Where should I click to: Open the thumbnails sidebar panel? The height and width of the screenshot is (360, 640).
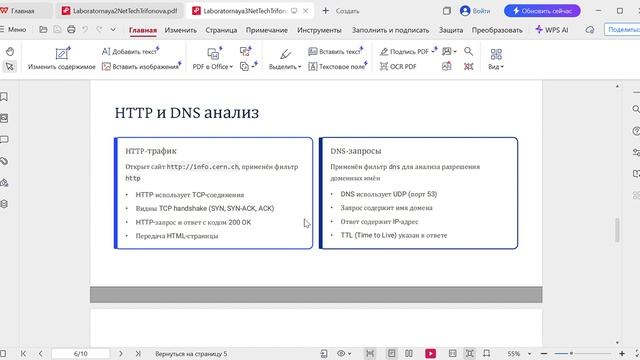[4, 118]
